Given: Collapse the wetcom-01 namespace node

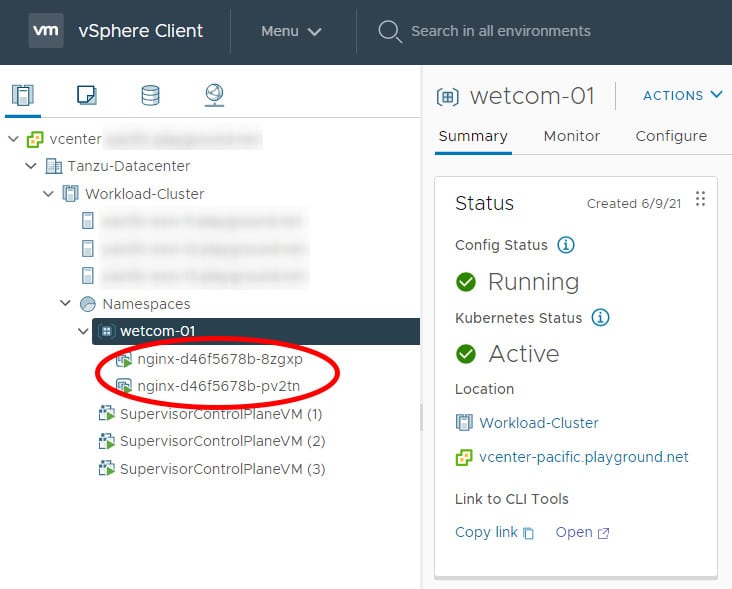Looking at the screenshot, I should [83, 331].
